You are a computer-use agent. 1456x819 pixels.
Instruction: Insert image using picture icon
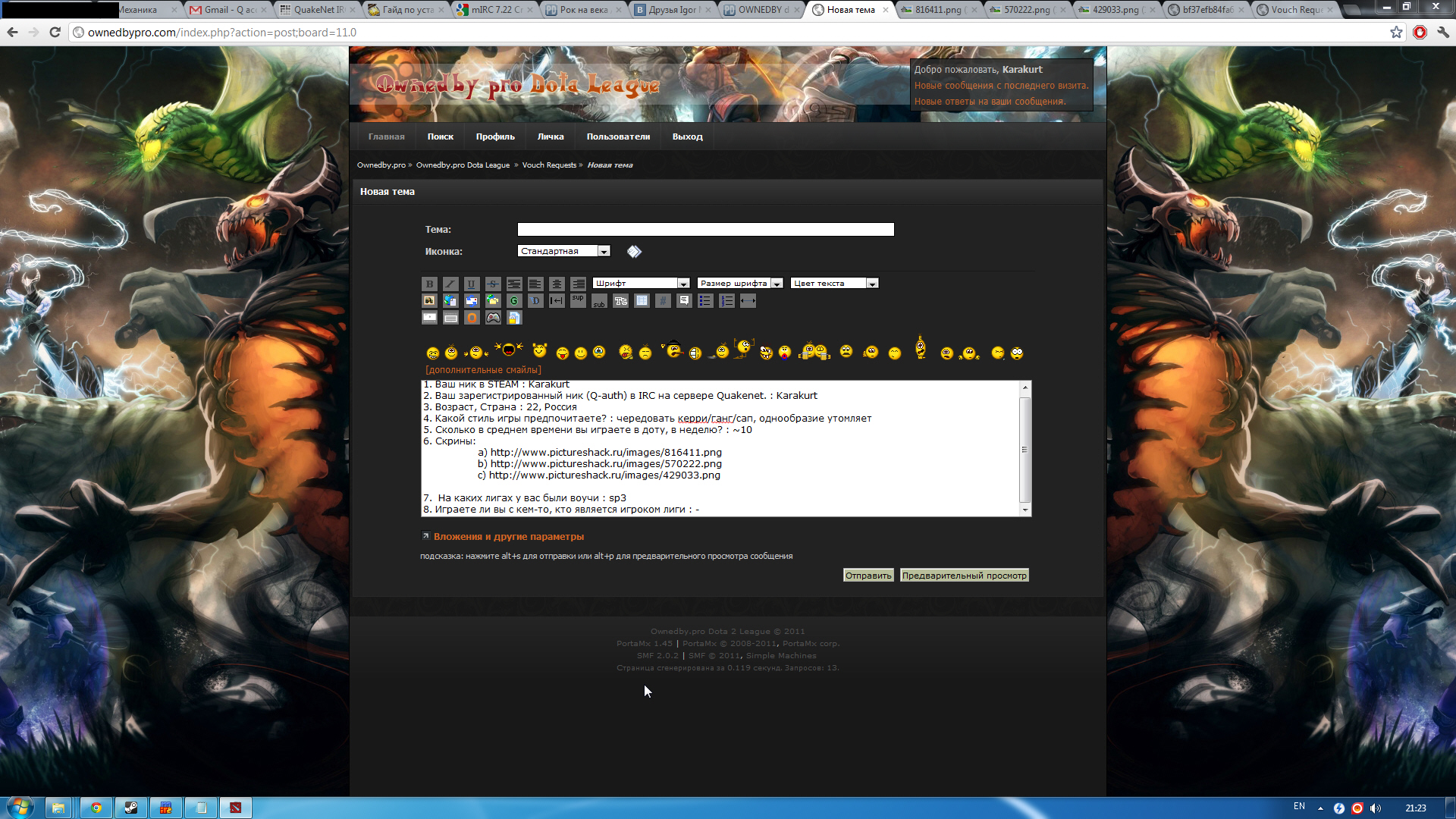tap(429, 301)
